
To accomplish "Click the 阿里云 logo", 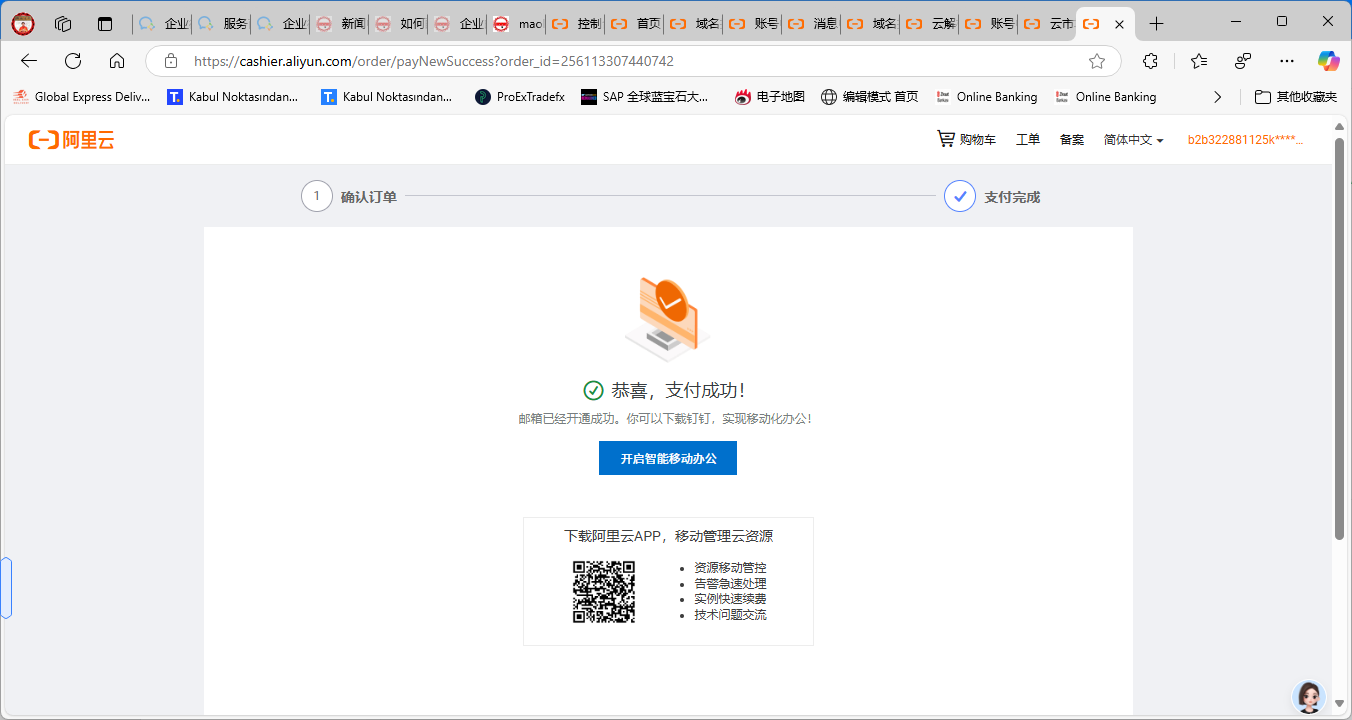I will click(x=70, y=139).
